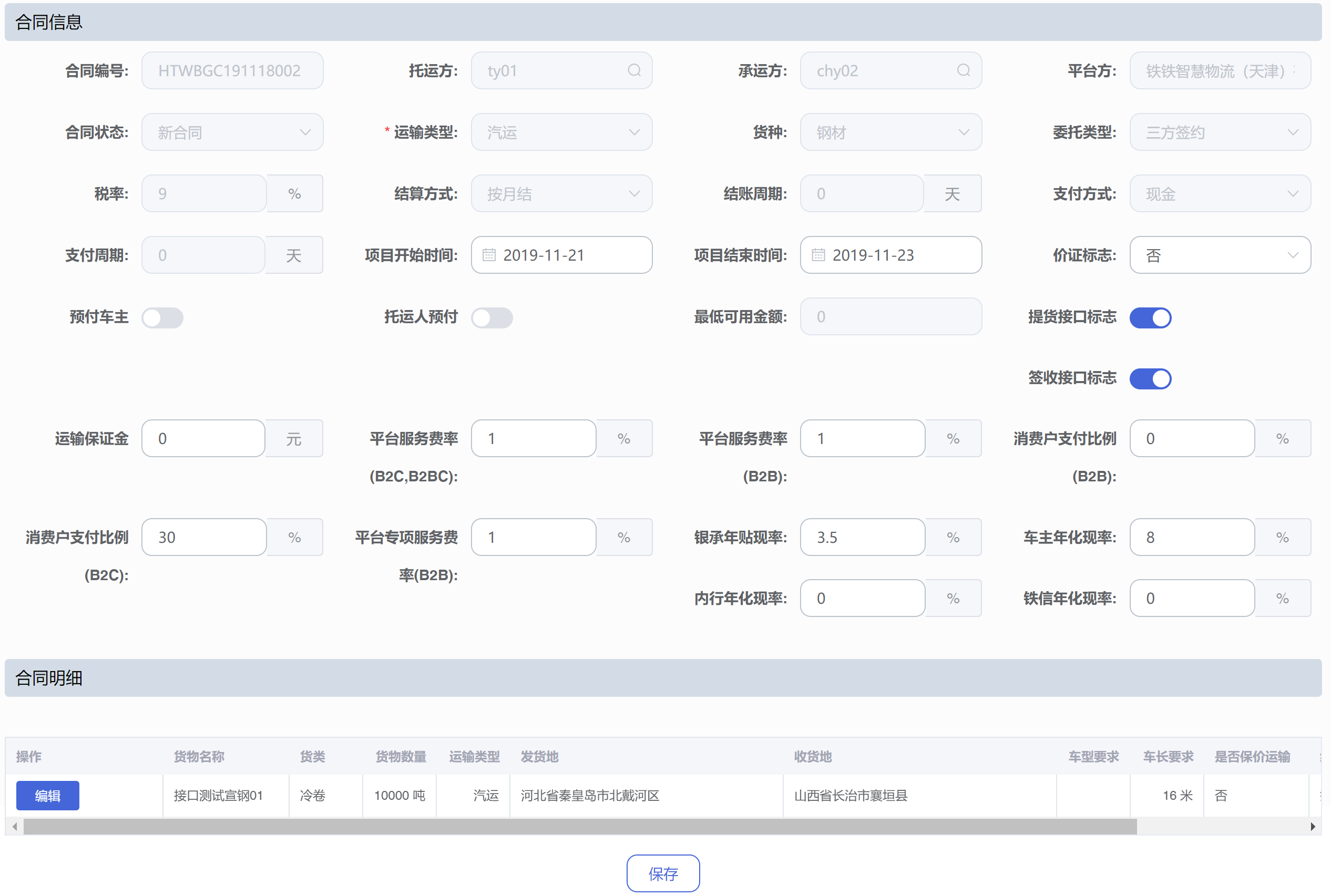Click search icon in 承运方 field
1331x896 pixels.
(963, 70)
